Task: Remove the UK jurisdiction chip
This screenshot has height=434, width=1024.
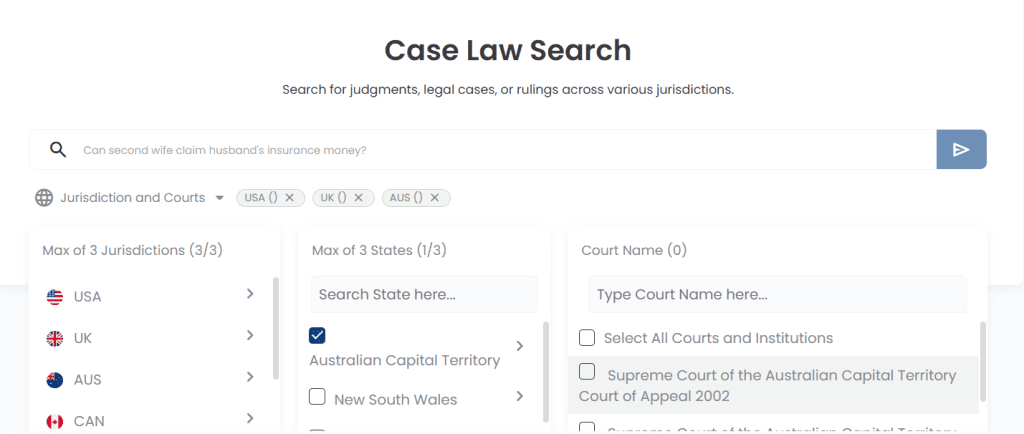Action: click(x=359, y=198)
